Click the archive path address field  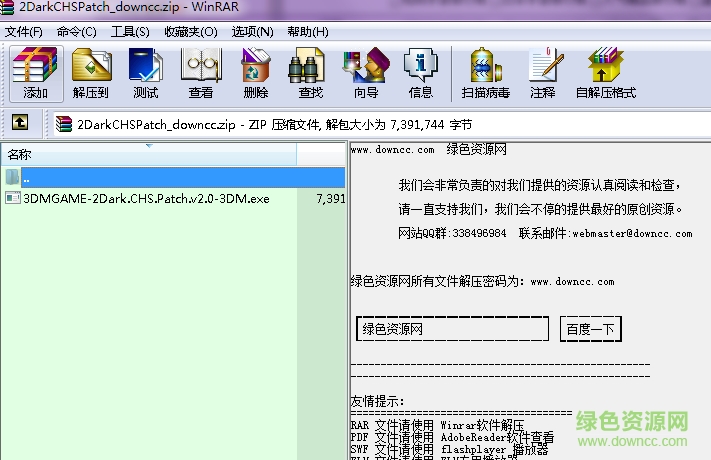(x=381, y=124)
